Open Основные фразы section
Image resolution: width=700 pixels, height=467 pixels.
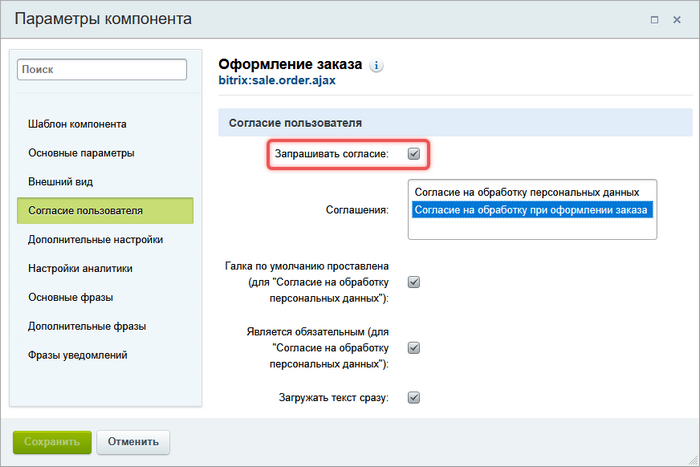(70, 298)
